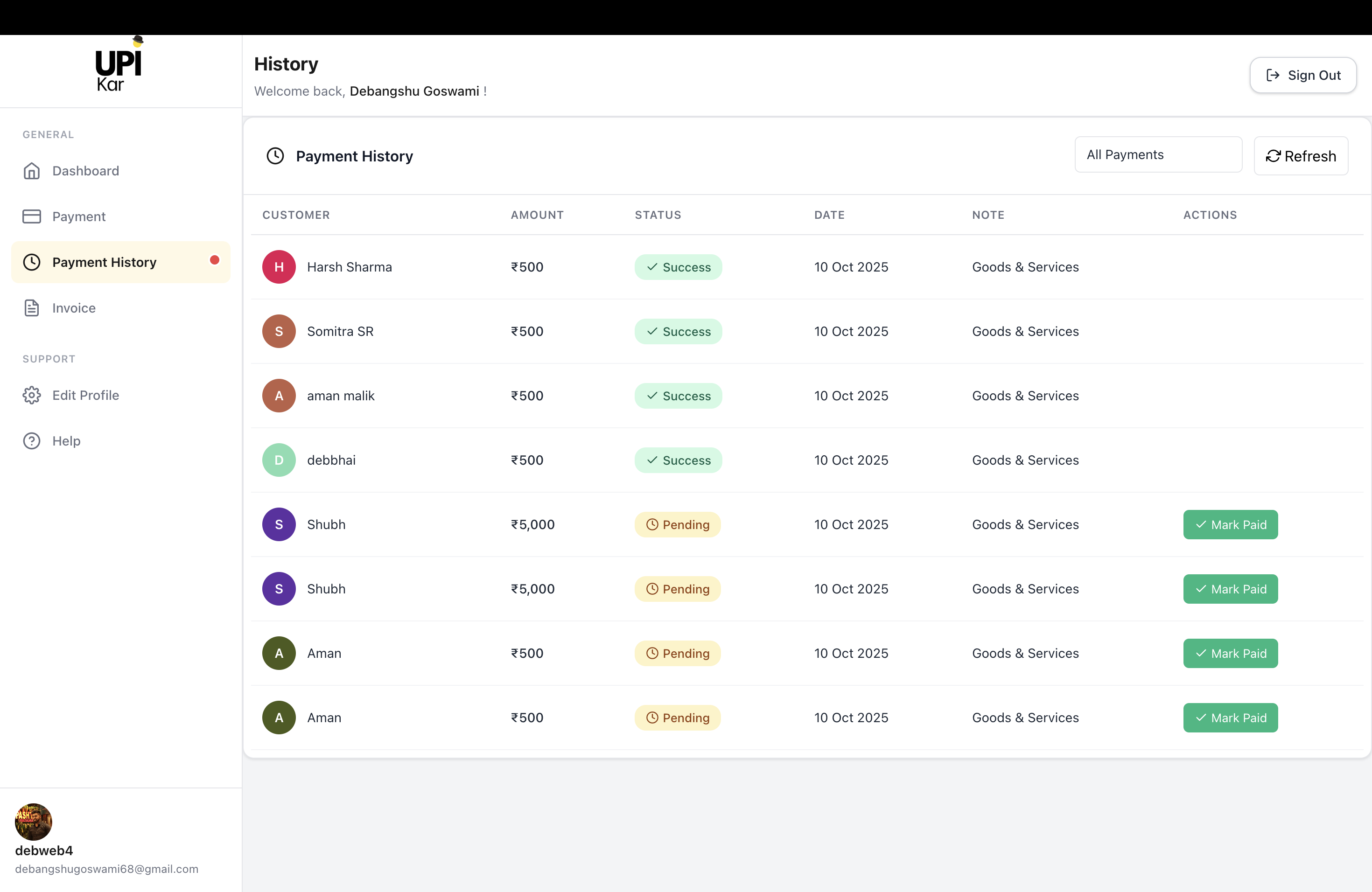The width and height of the screenshot is (1372, 892).
Task: Click the Dashboard home icon
Action: click(32, 171)
